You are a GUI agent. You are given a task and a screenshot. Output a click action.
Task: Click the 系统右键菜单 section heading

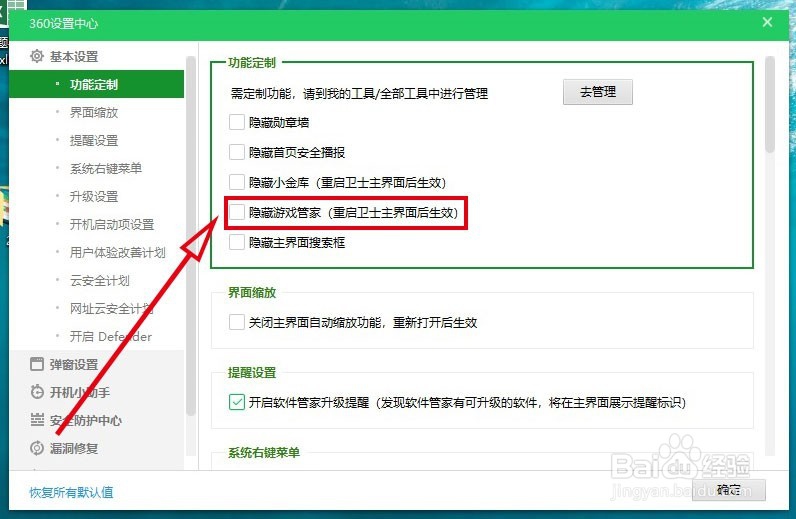(x=264, y=452)
